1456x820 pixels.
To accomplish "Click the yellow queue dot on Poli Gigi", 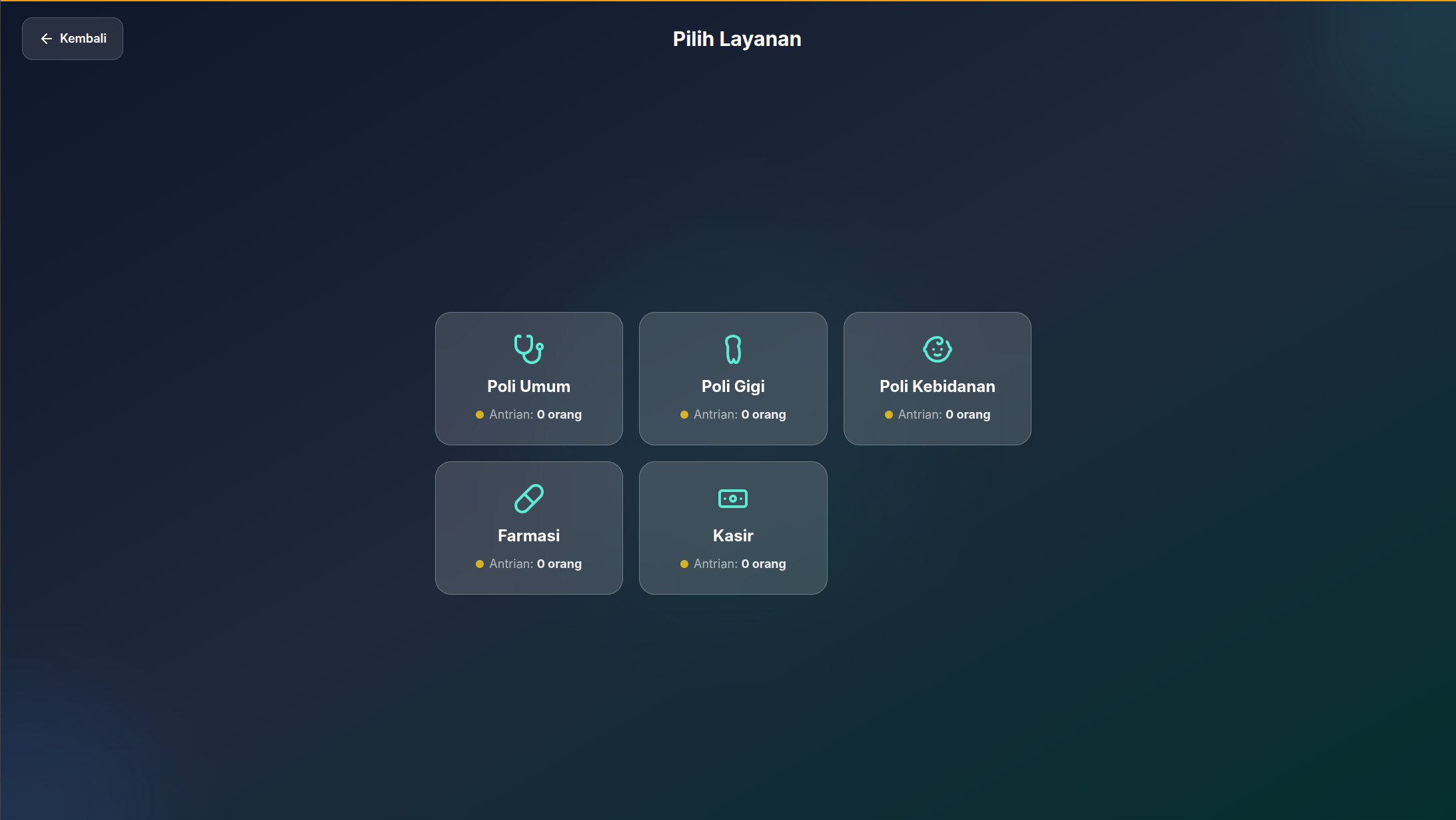I will click(684, 414).
